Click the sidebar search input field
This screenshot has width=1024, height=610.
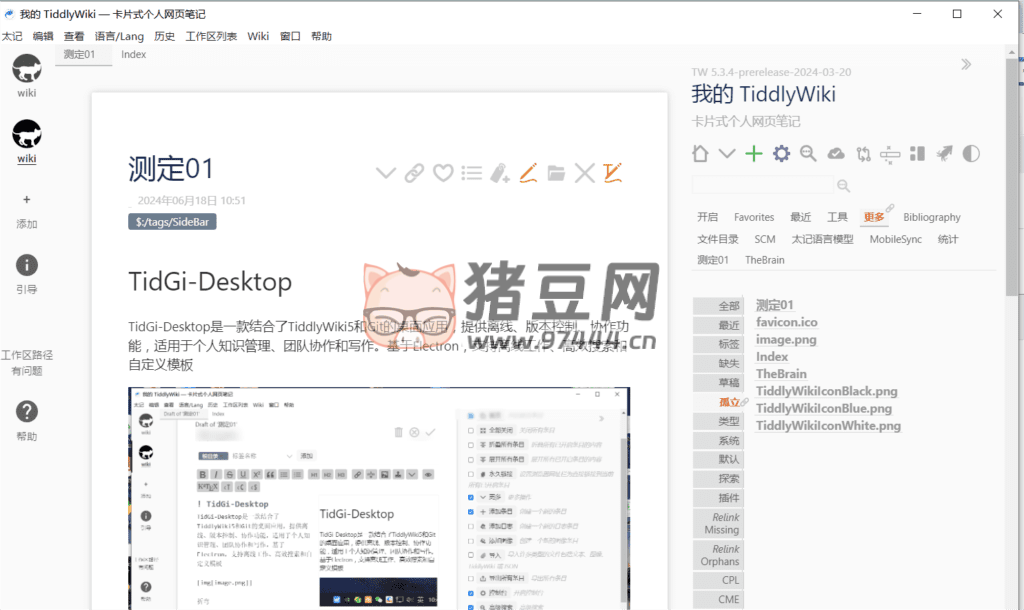tap(762, 185)
